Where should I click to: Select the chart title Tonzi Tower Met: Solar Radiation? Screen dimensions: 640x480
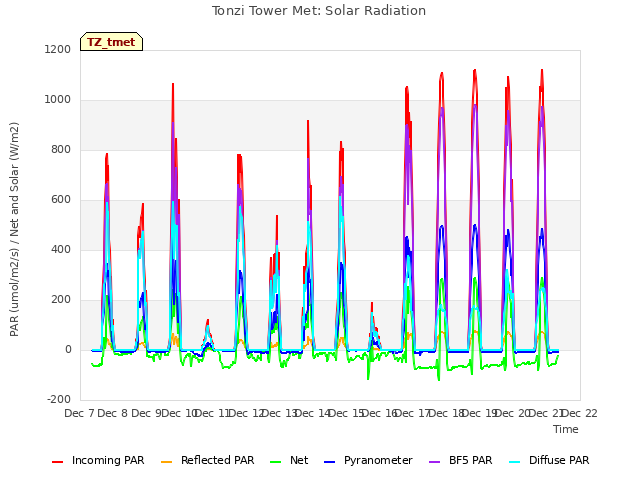(x=319, y=11)
